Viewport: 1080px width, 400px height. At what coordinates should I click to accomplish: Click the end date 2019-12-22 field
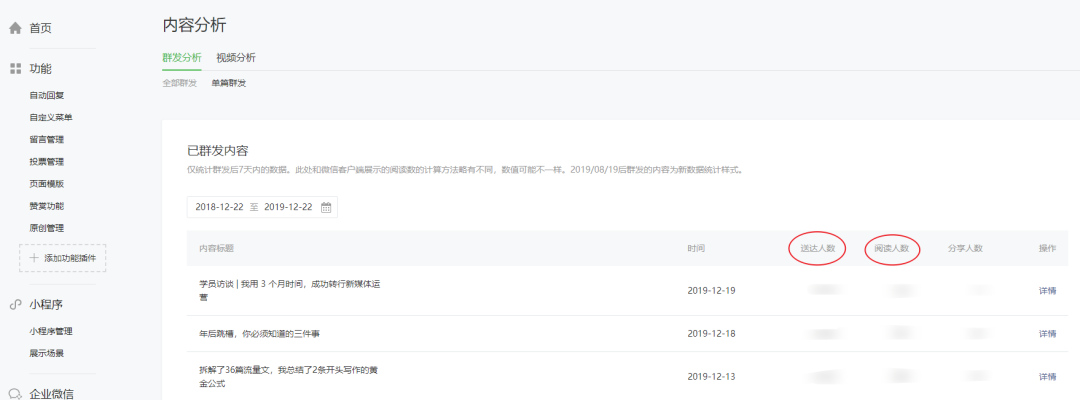coord(288,207)
